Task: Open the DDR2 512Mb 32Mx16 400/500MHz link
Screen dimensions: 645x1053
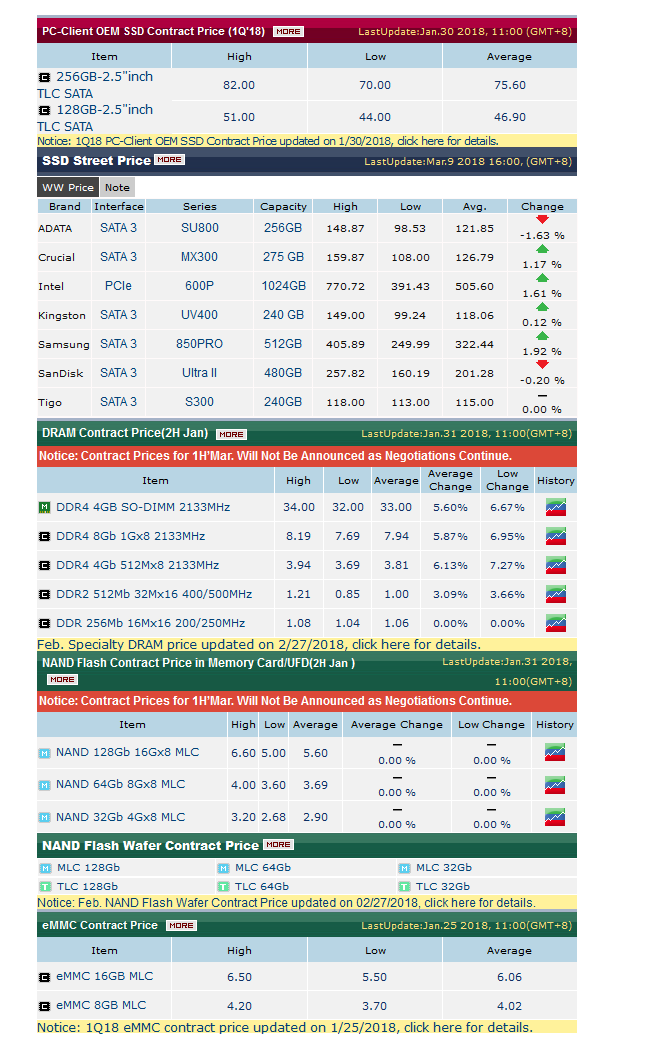Action: click(x=155, y=594)
